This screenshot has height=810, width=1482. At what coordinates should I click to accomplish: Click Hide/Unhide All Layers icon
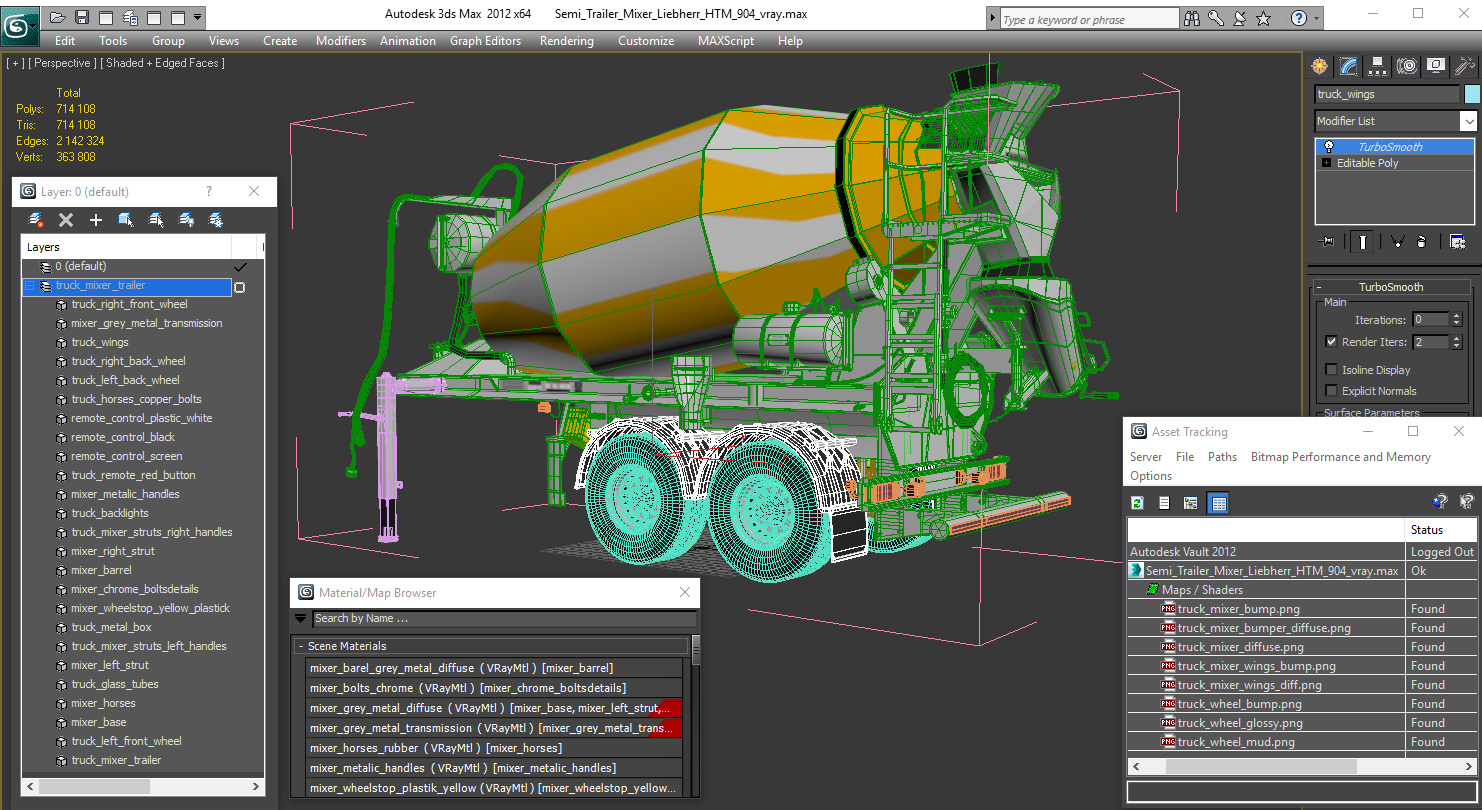pos(186,220)
